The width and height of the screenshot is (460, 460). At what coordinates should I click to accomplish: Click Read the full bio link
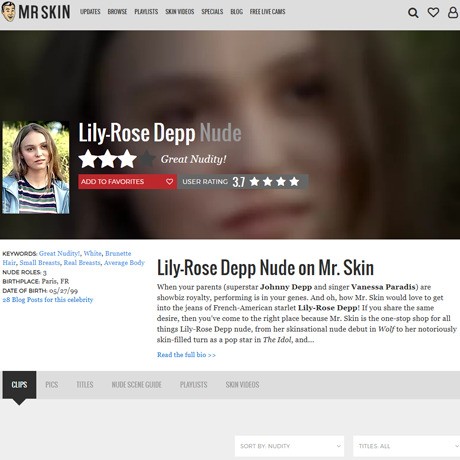186,355
